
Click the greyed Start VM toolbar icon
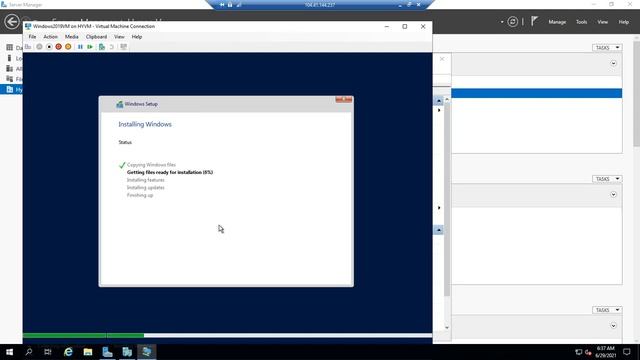(x=39, y=47)
